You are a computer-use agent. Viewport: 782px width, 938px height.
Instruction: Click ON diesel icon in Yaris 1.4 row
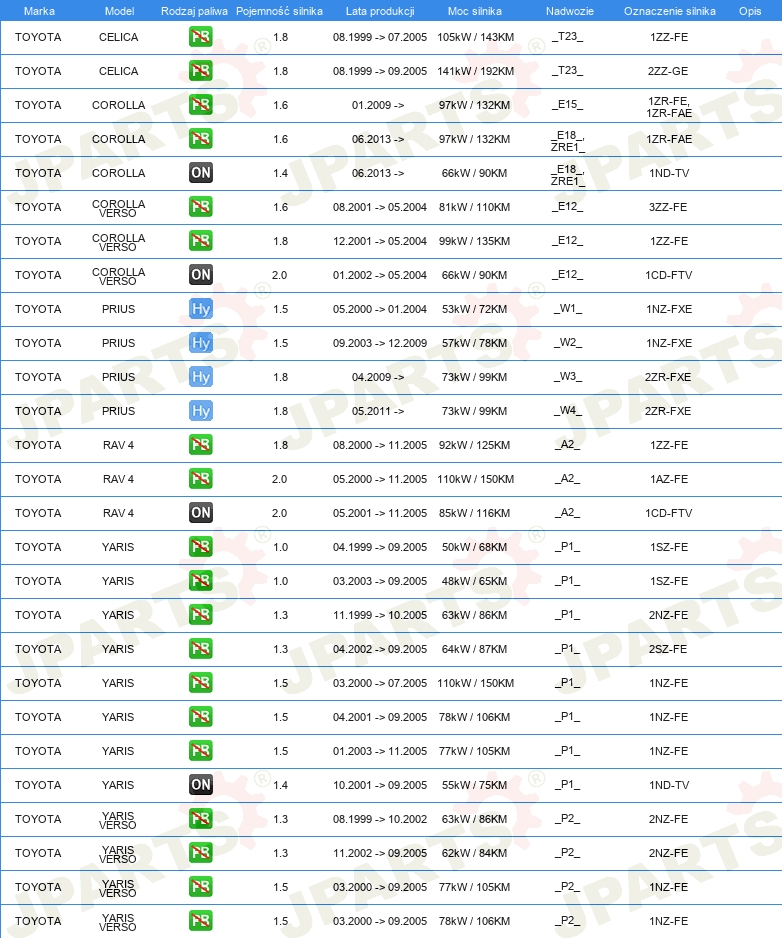200,785
